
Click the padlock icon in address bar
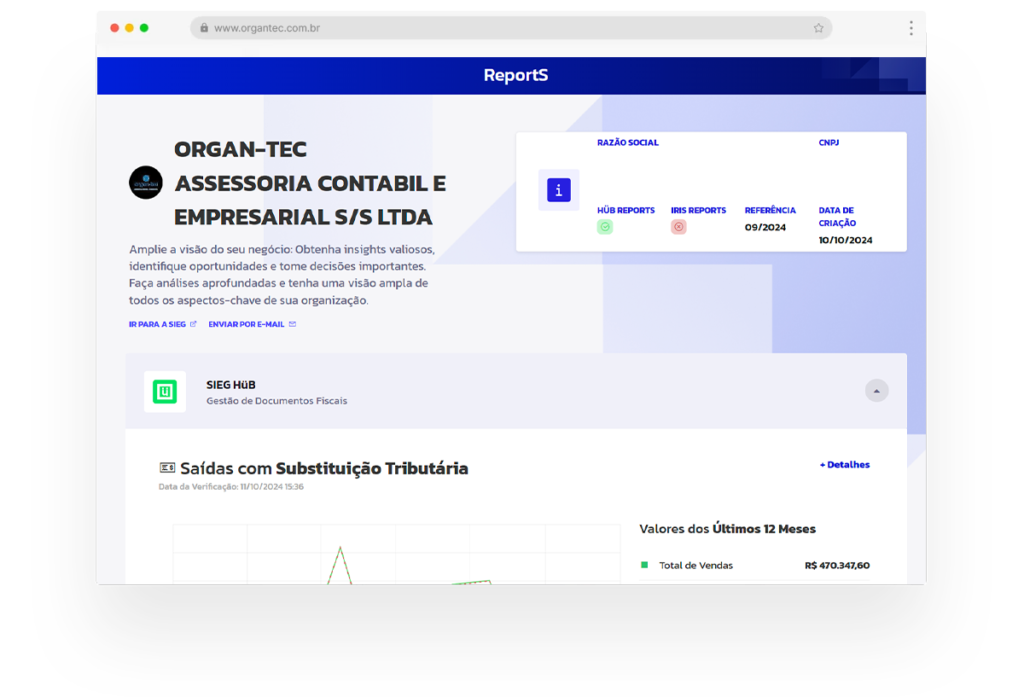204,28
